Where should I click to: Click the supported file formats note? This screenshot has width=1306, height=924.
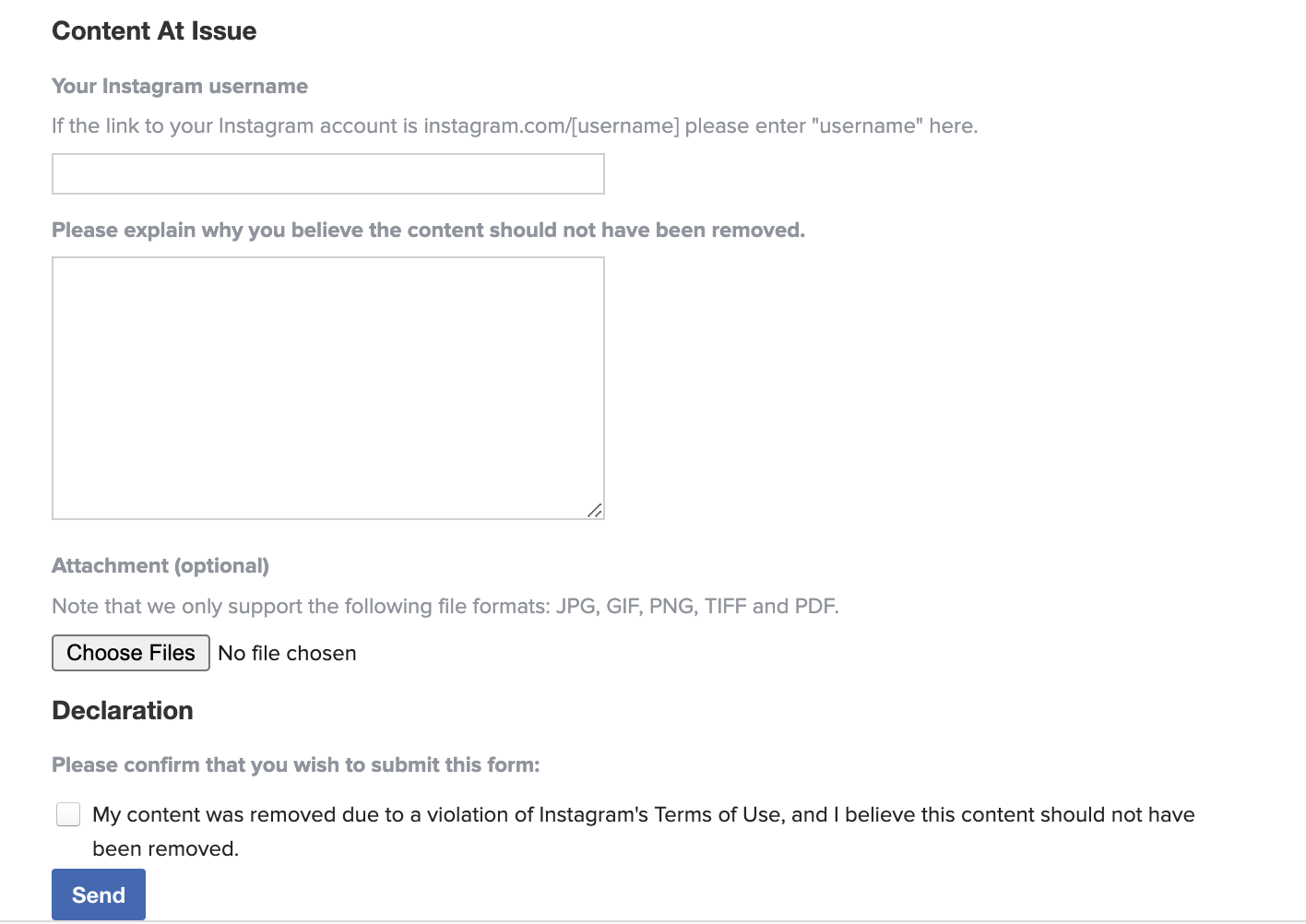tap(445, 606)
